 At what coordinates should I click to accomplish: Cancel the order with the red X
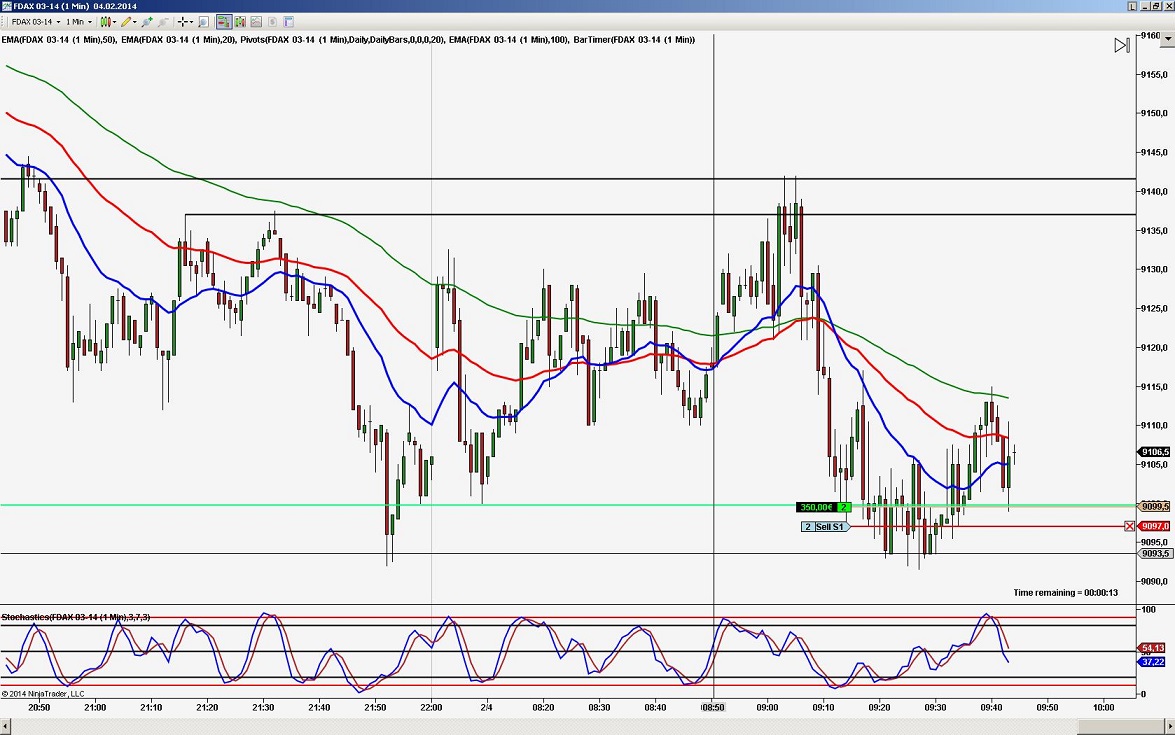pos(1130,525)
